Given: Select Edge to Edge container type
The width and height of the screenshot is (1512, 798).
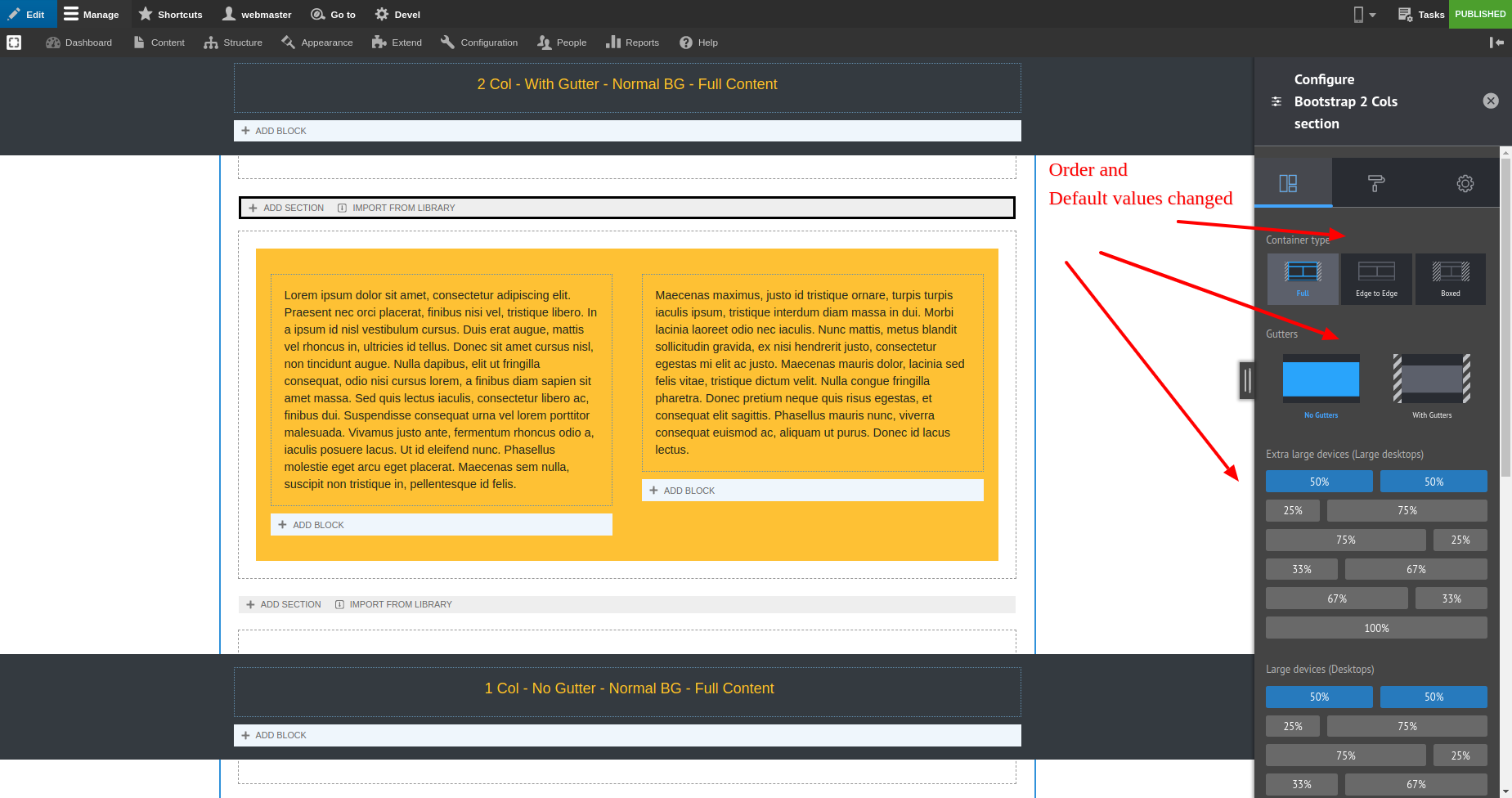Looking at the screenshot, I should 1375,278.
